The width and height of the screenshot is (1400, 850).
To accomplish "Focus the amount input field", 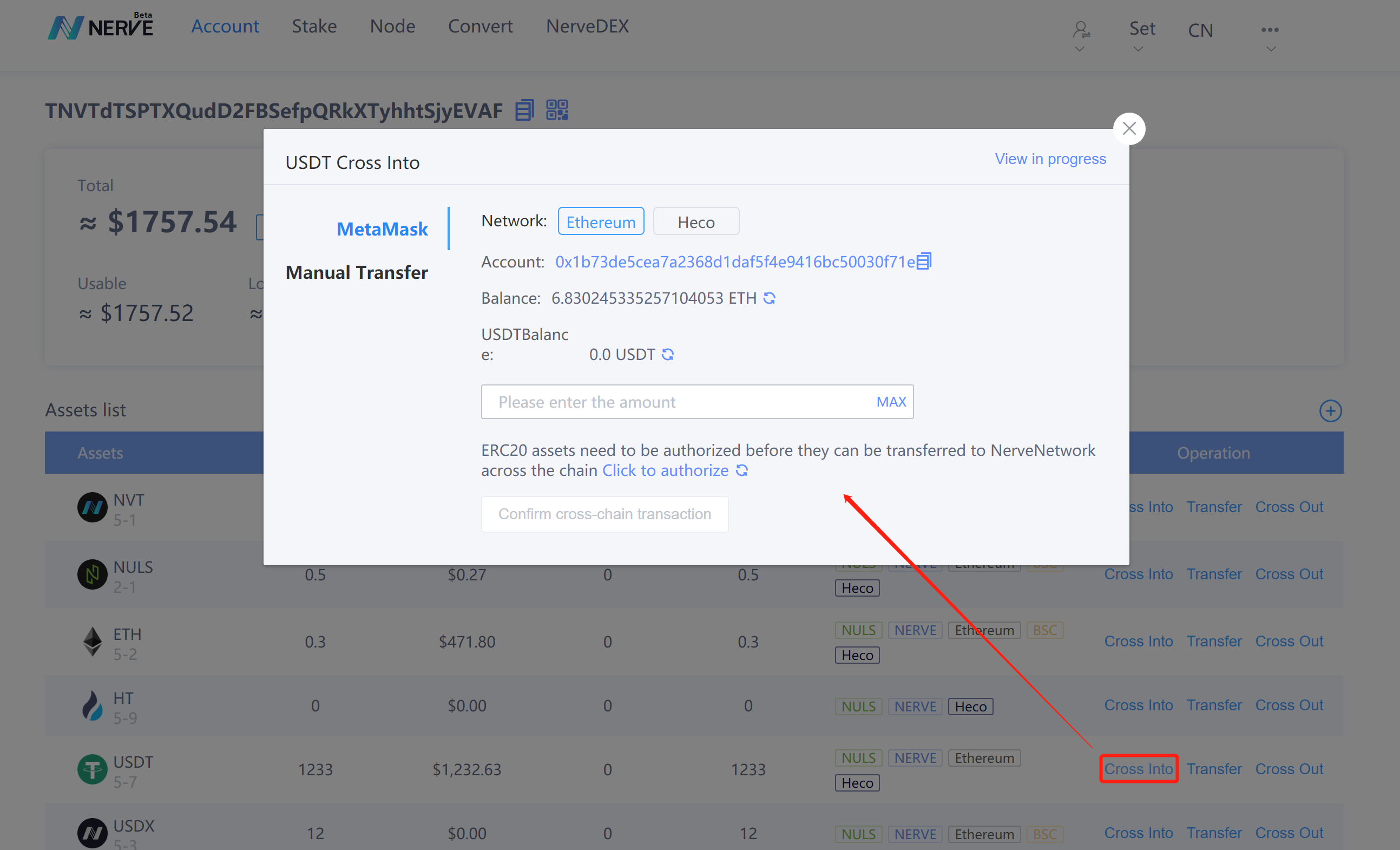I will click(676, 402).
